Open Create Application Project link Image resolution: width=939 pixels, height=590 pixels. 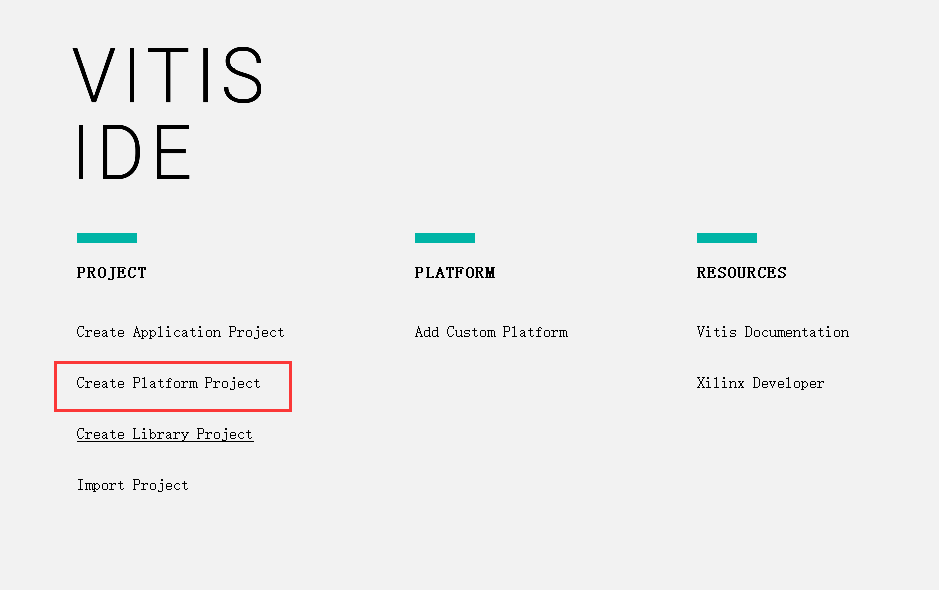click(x=180, y=332)
